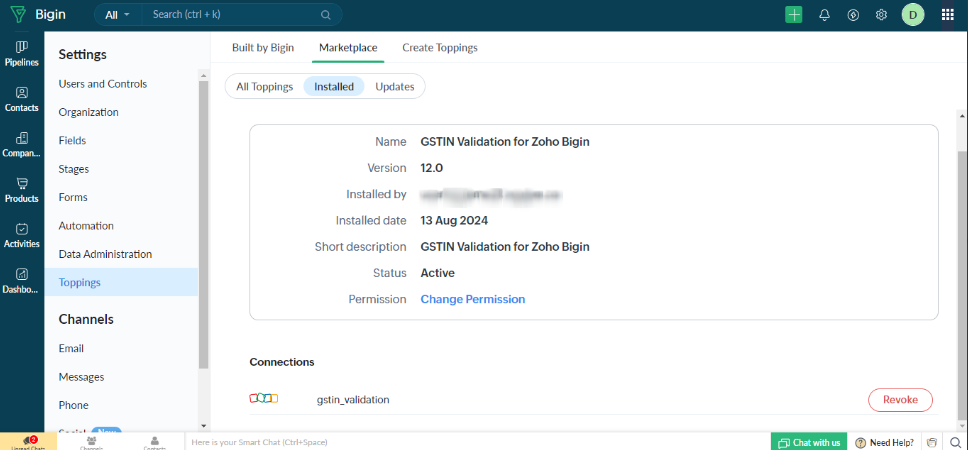Open Channels in the bottom chat bar
Viewport: 968px width, 450px height.
(91, 442)
